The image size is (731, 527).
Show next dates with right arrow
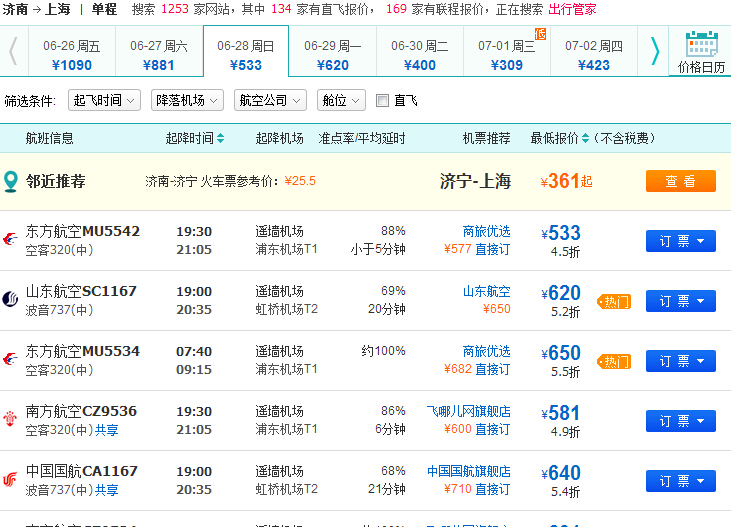click(655, 51)
